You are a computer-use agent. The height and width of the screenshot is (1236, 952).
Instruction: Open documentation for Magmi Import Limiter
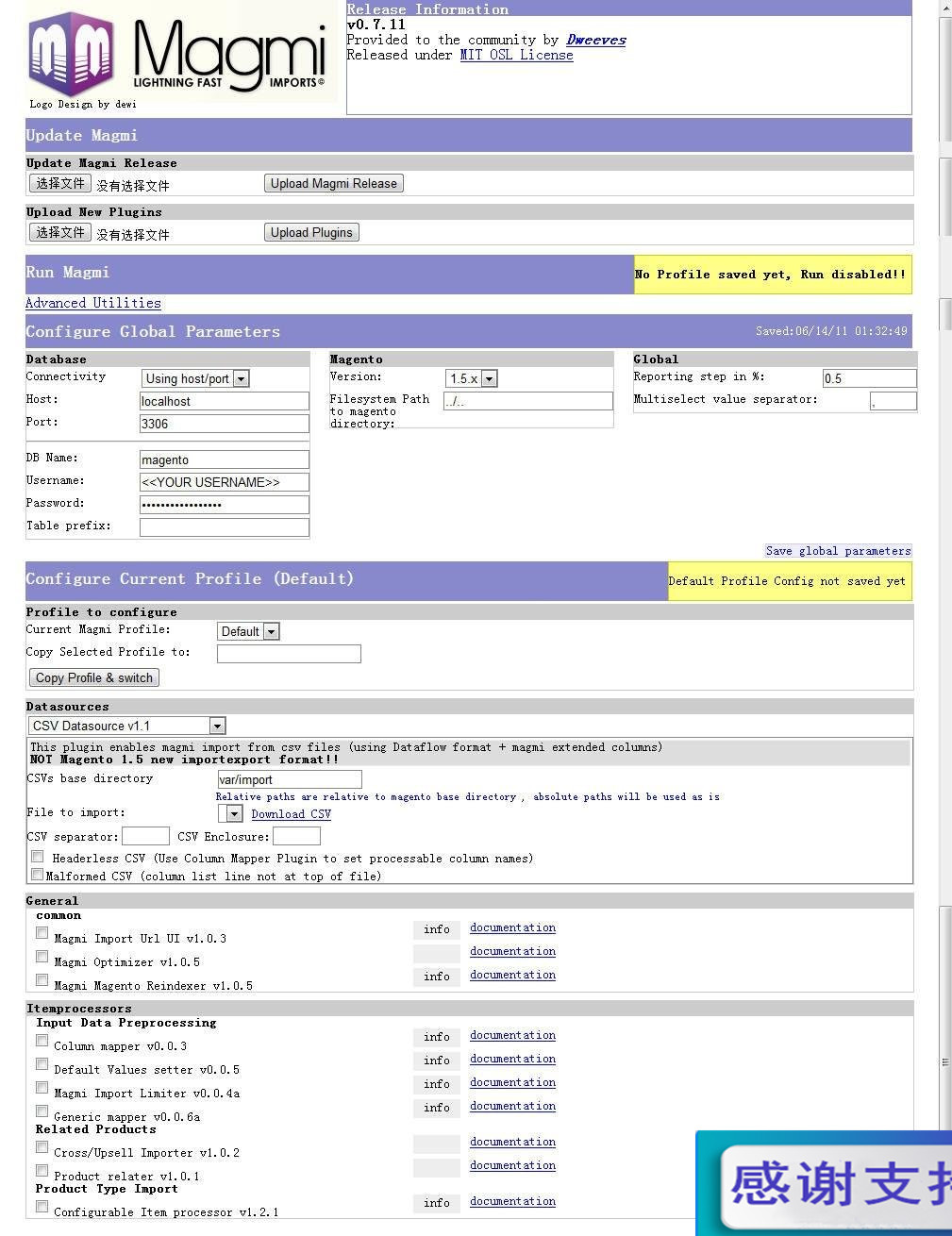coord(512,1082)
